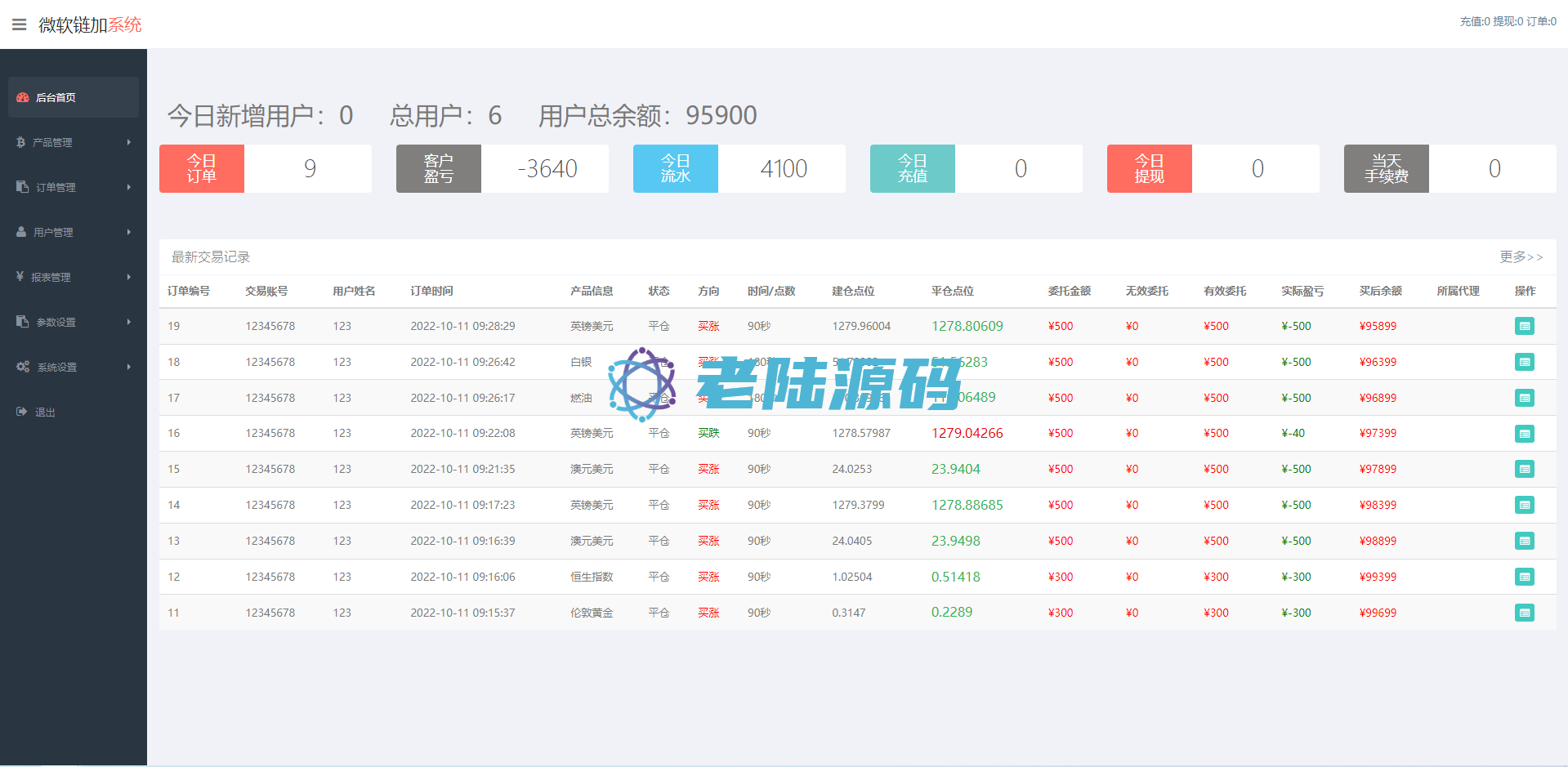Click the blue 今日流水 tile
This screenshot has height=767, width=1568.
pos(676,169)
